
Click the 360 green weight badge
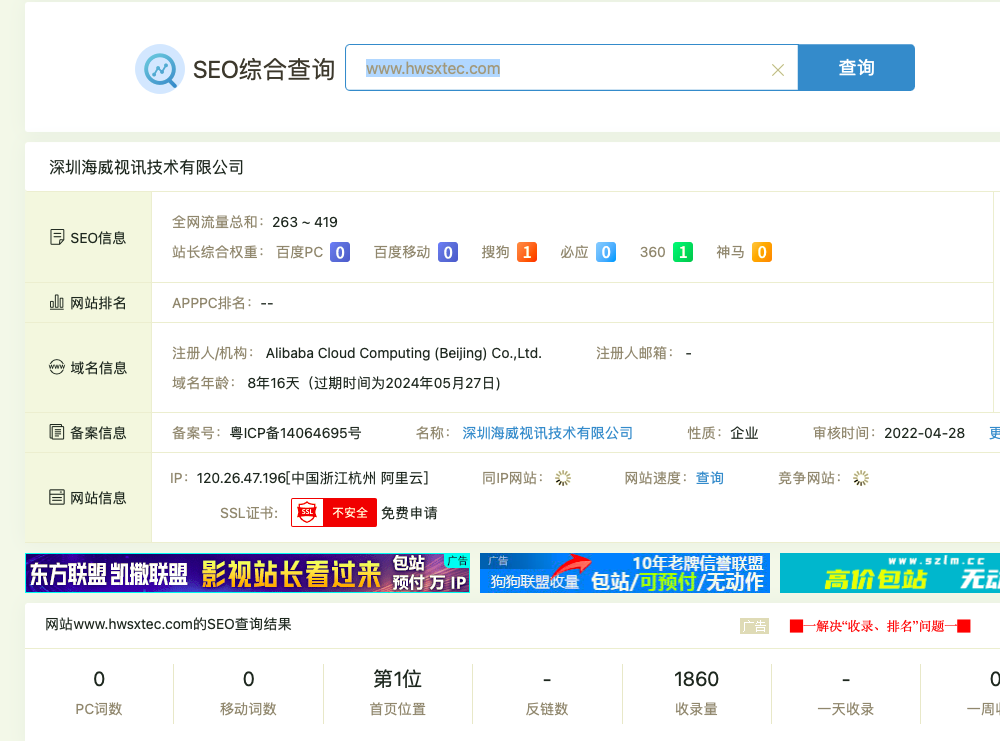pos(682,252)
